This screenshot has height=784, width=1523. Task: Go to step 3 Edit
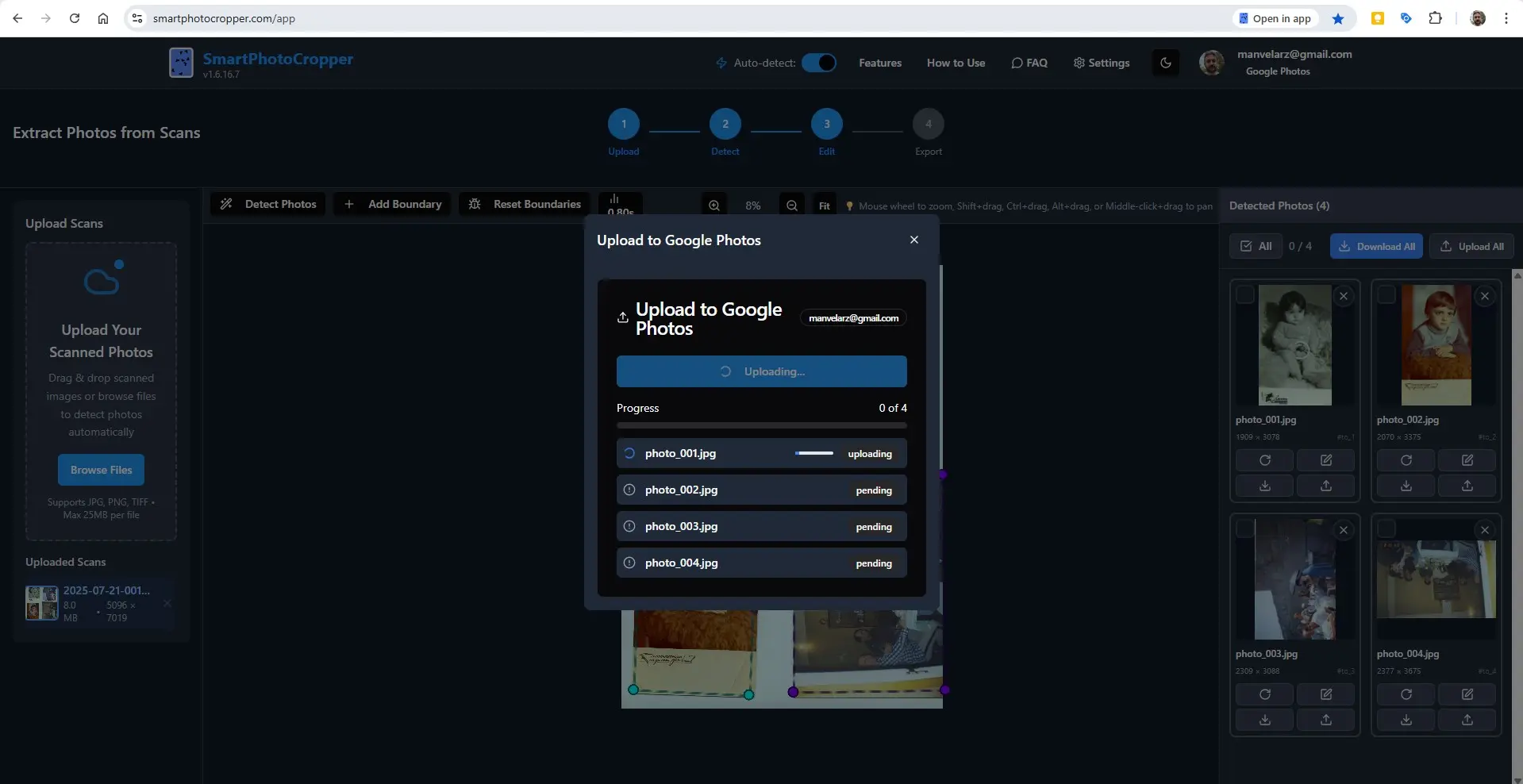(x=827, y=124)
